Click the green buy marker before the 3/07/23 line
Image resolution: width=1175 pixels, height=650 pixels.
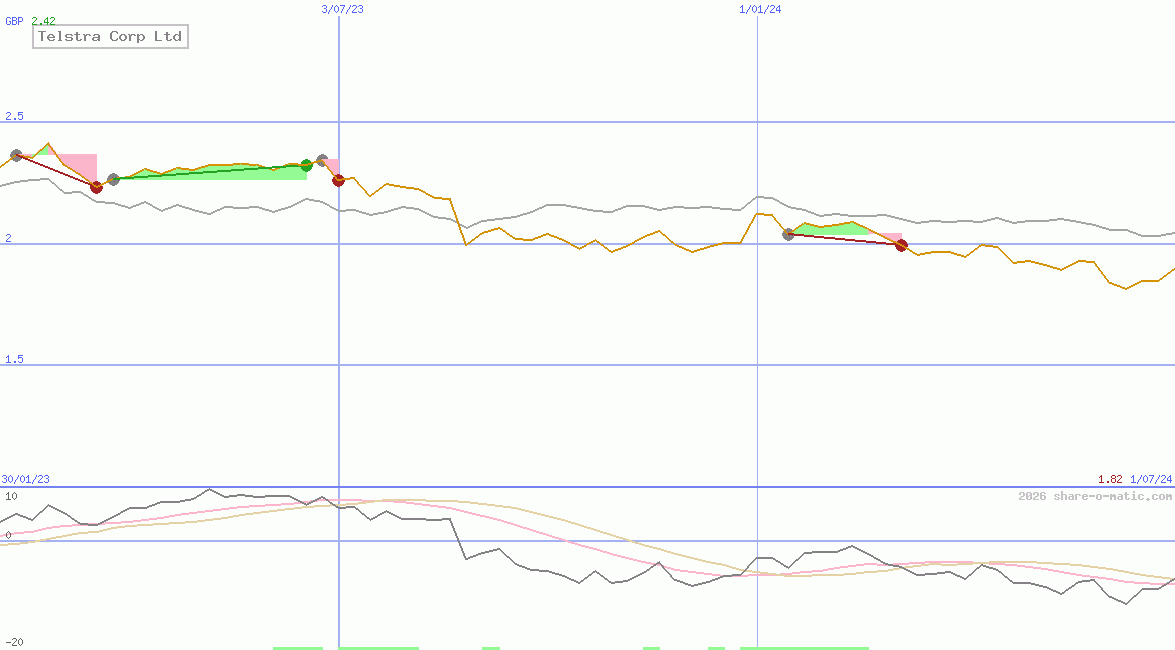pos(307,166)
